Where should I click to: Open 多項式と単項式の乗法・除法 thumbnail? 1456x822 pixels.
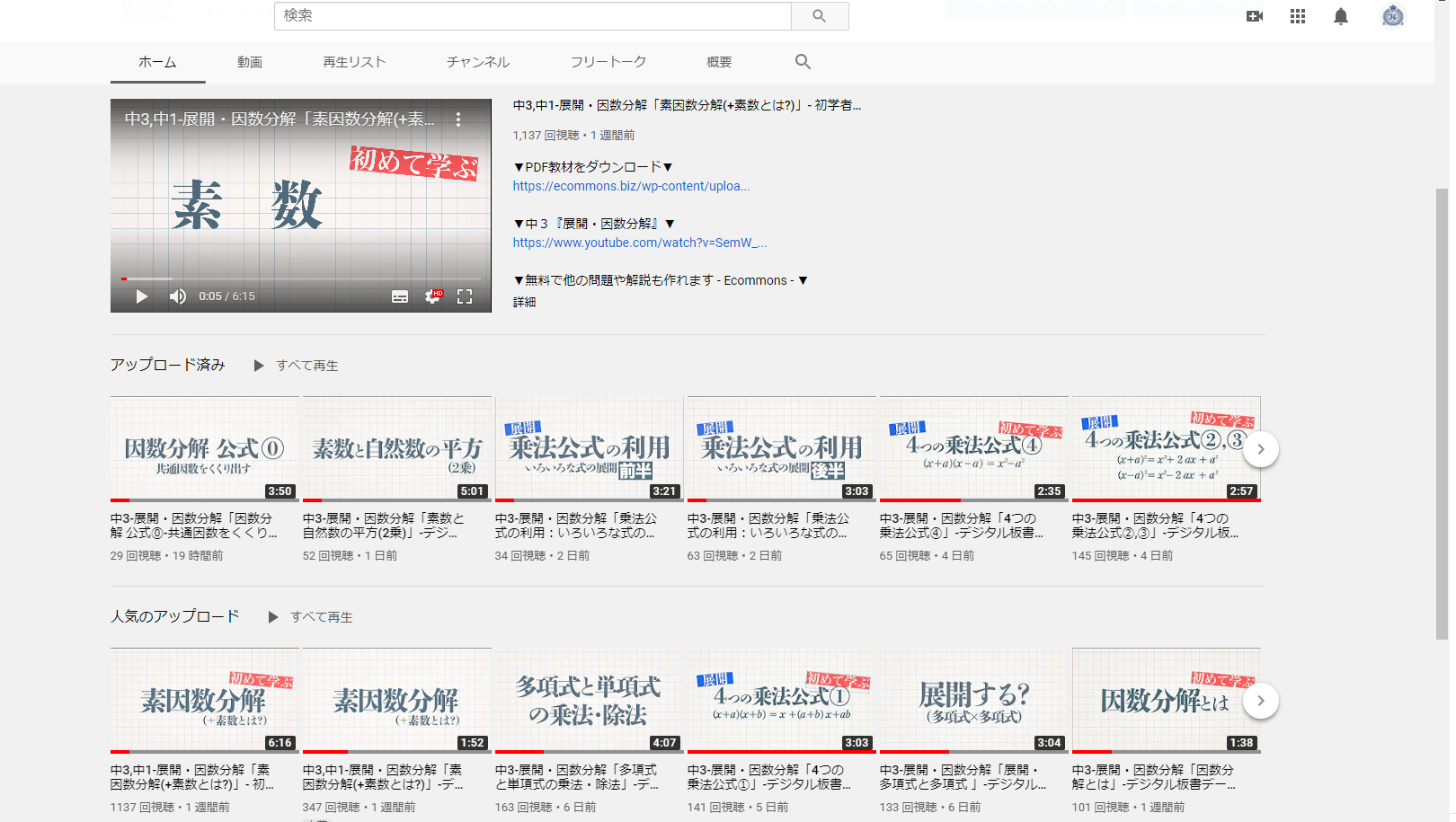click(590, 701)
